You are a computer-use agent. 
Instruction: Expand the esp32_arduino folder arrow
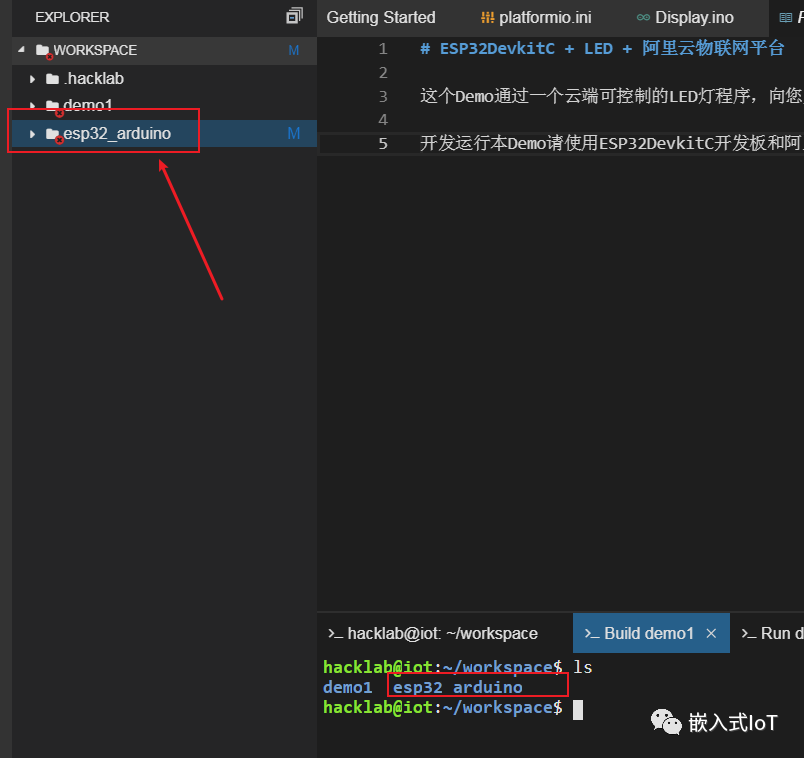tap(33, 134)
